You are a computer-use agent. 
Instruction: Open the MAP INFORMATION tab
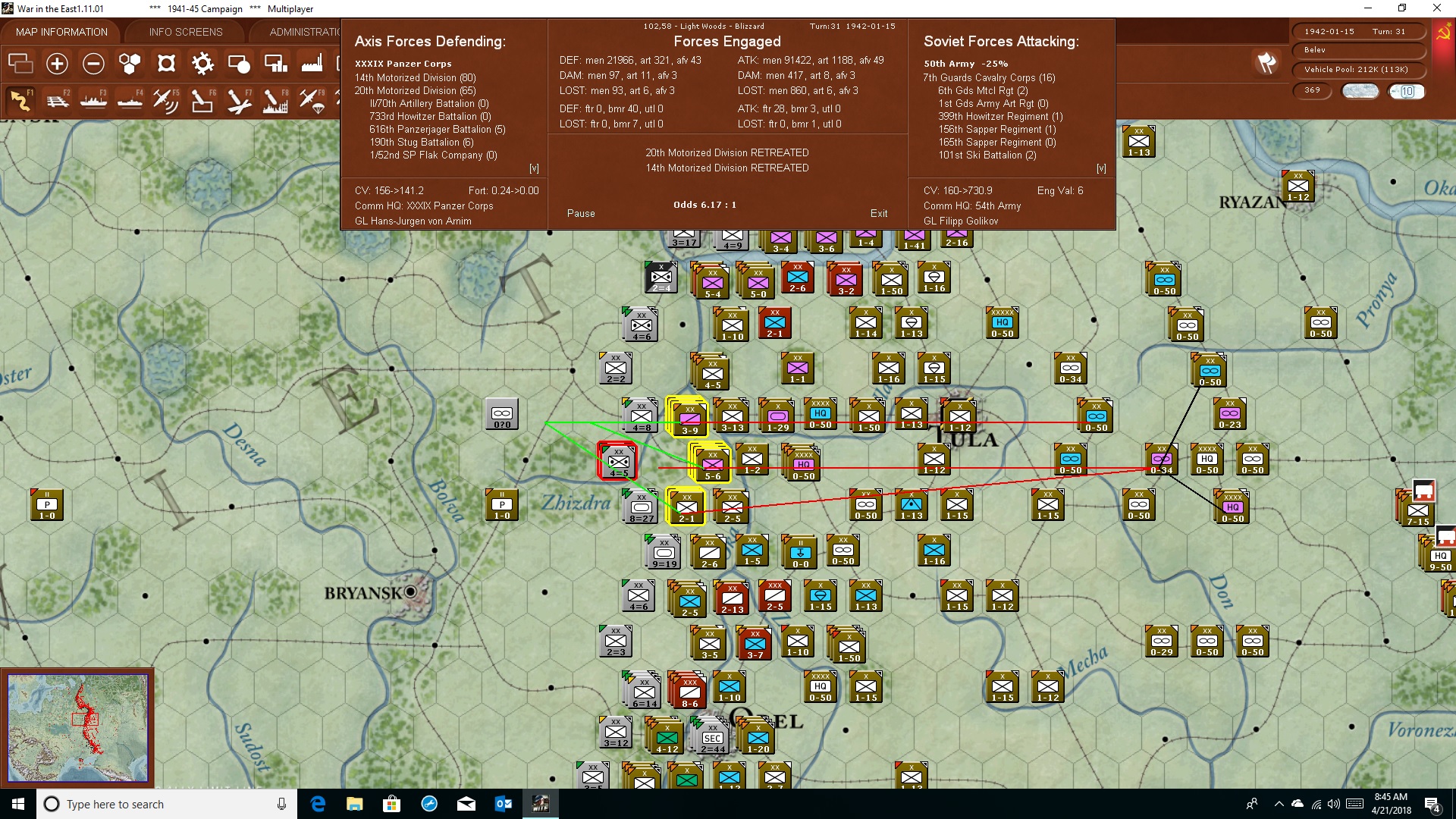coord(61,32)
